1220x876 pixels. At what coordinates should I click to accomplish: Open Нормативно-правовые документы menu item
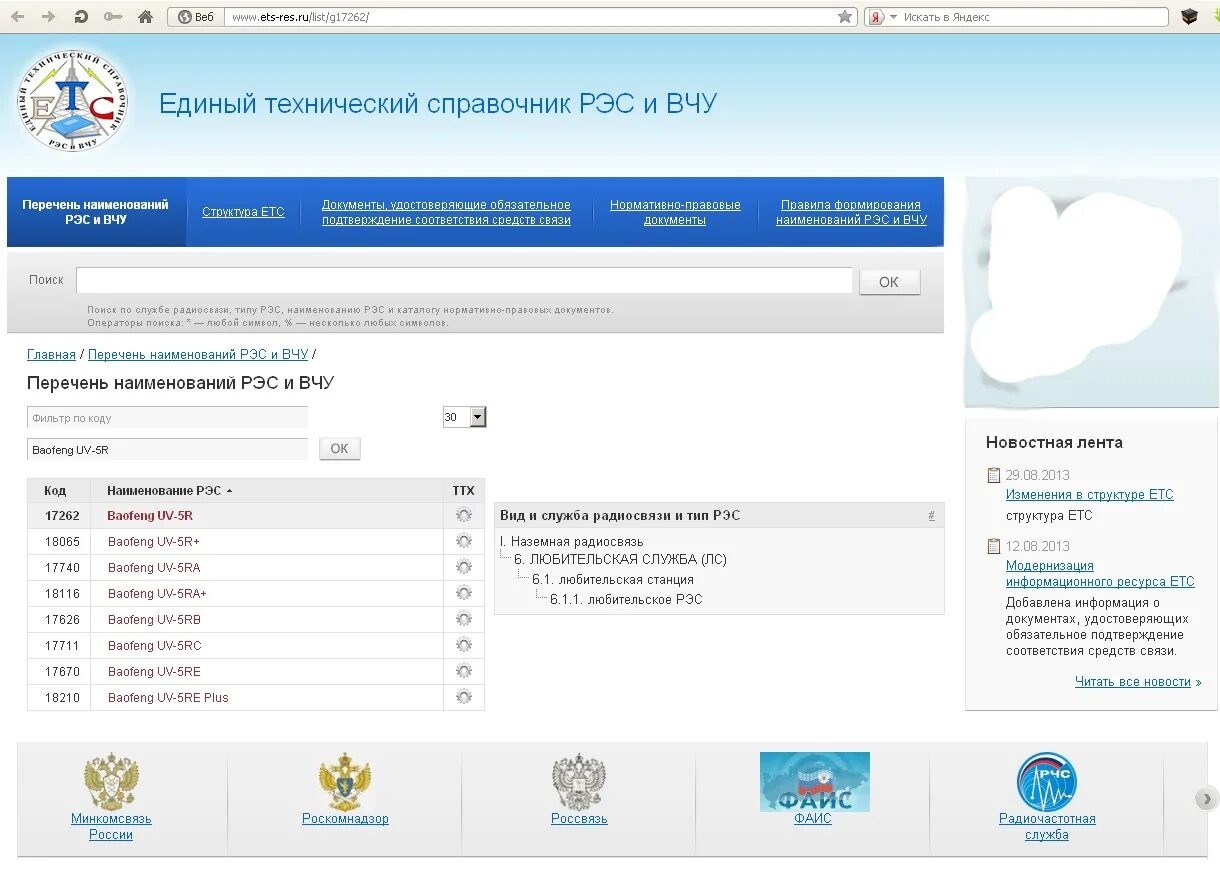(675, 212)
